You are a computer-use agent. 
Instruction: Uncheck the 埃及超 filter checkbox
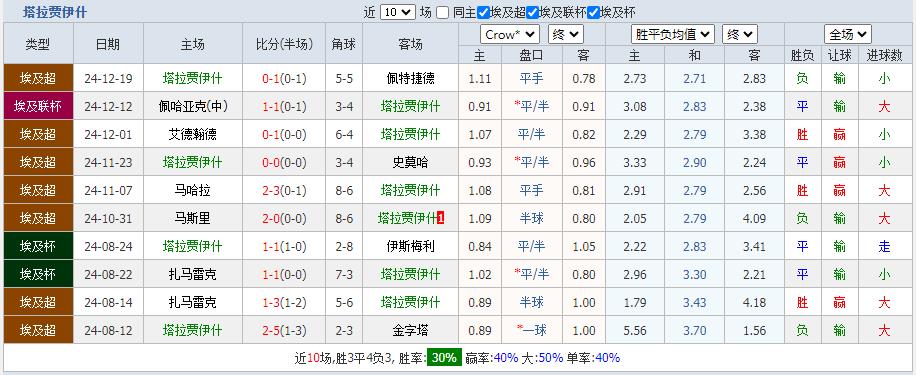(483, 12)
